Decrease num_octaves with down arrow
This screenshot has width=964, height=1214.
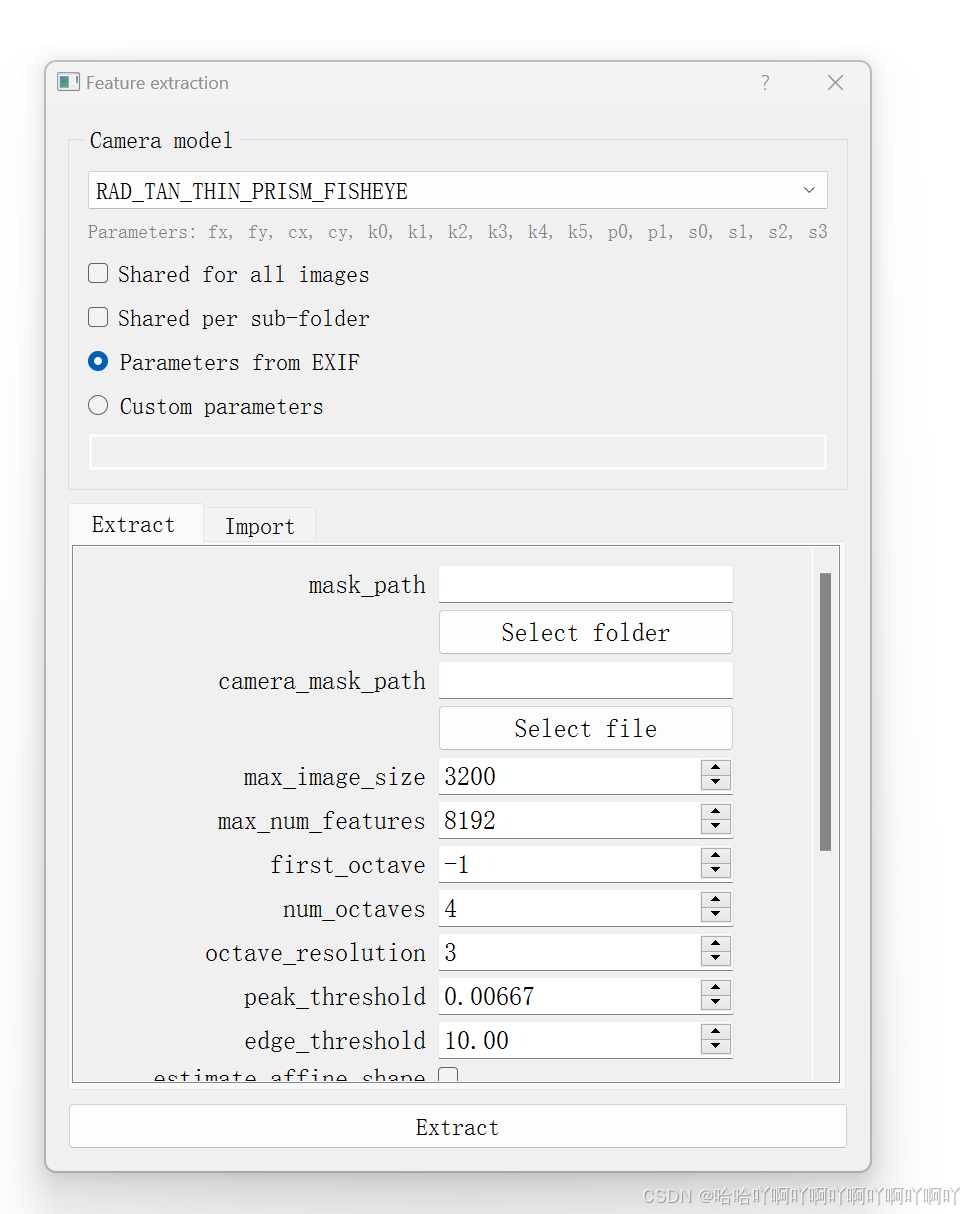pyautogui.click(x=716, y=916)
